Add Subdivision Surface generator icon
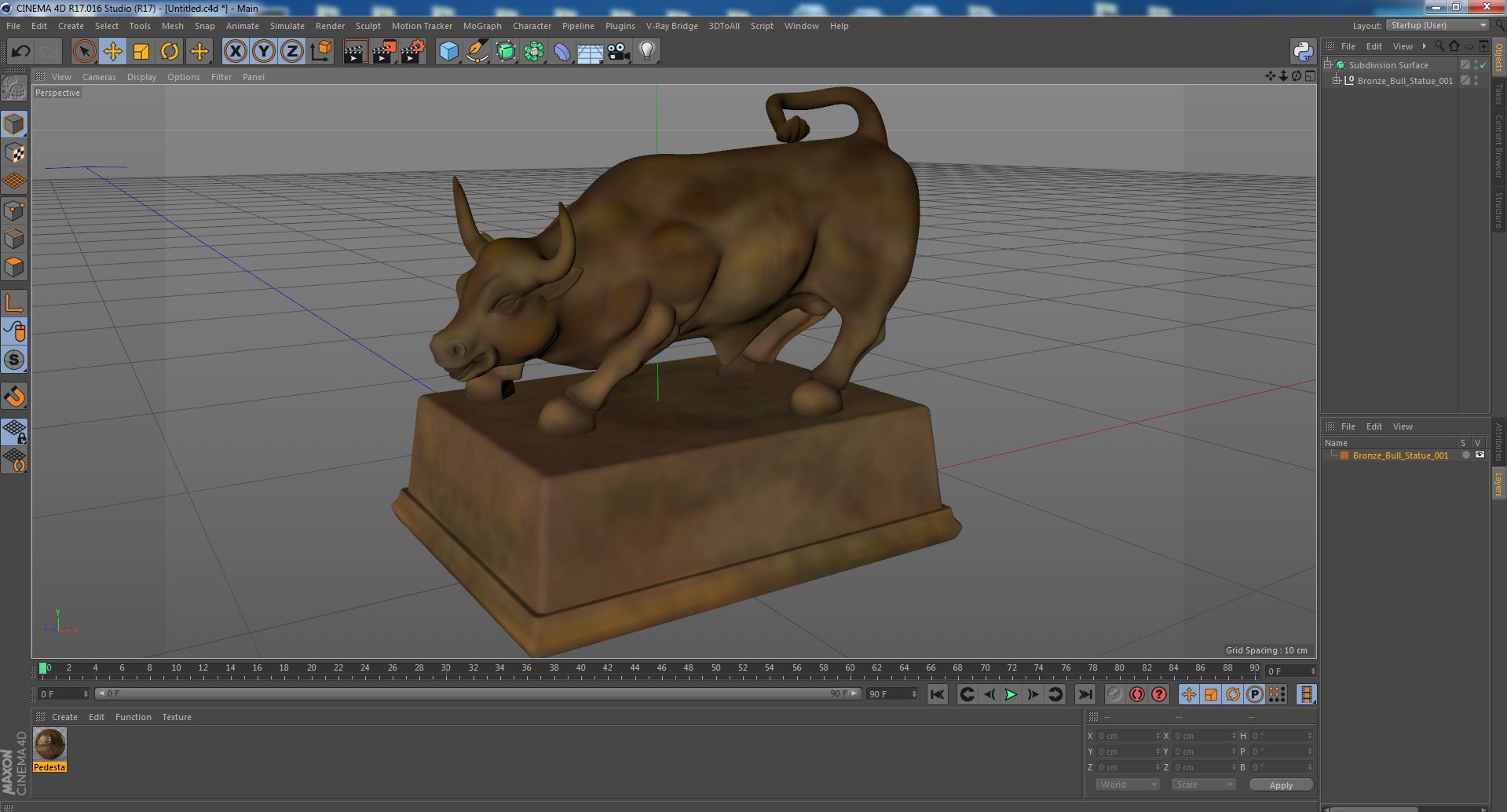1507x812 pixels. 506,52
